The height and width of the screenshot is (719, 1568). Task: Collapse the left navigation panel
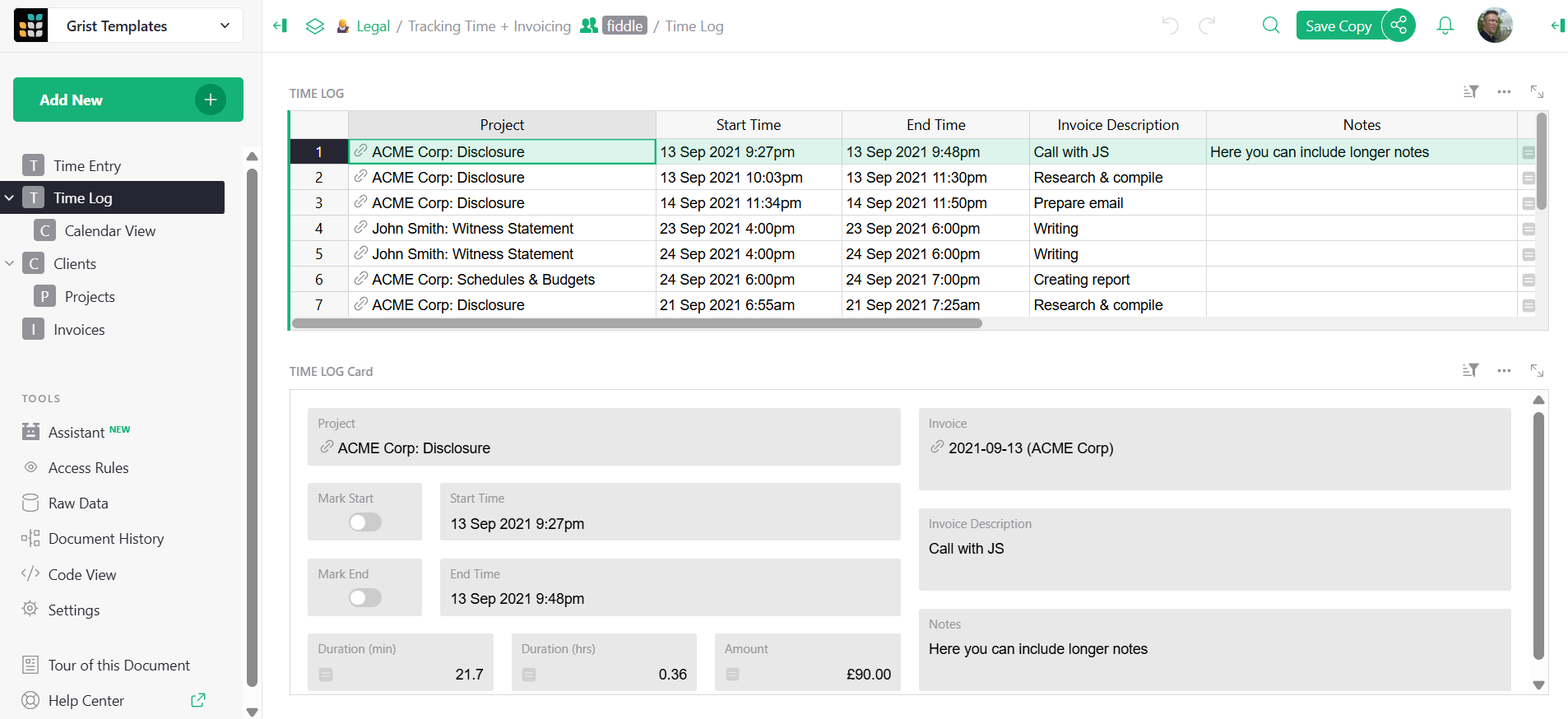(x=281, y=26)
